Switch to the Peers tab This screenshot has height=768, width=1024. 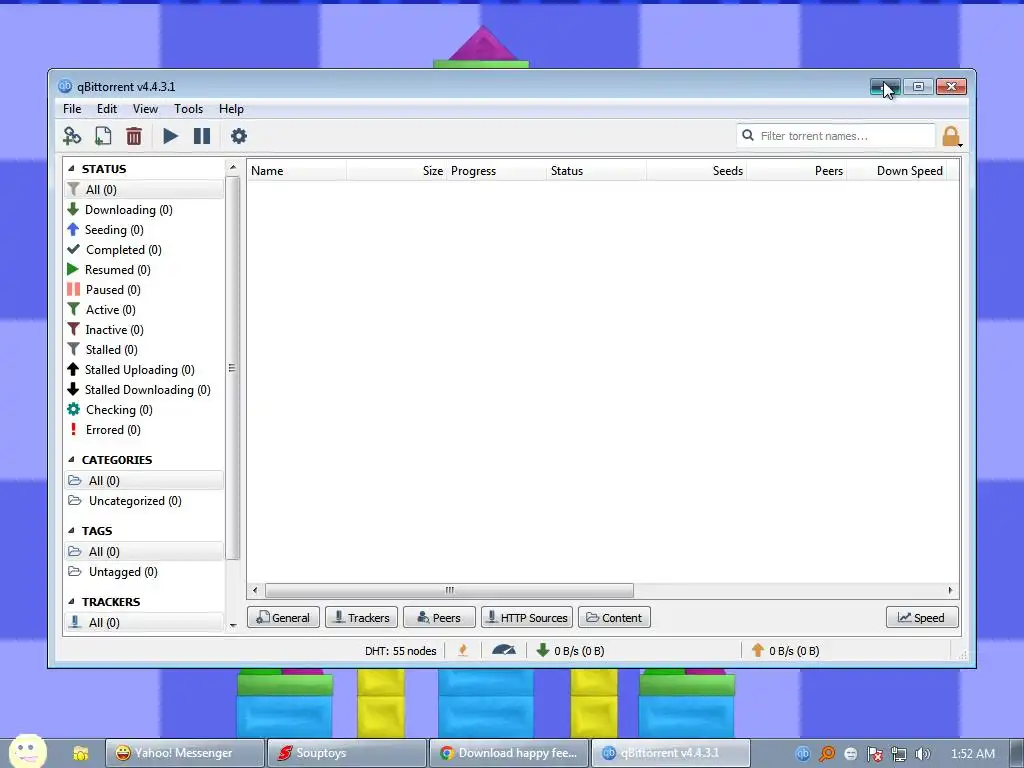pos(439,617)
